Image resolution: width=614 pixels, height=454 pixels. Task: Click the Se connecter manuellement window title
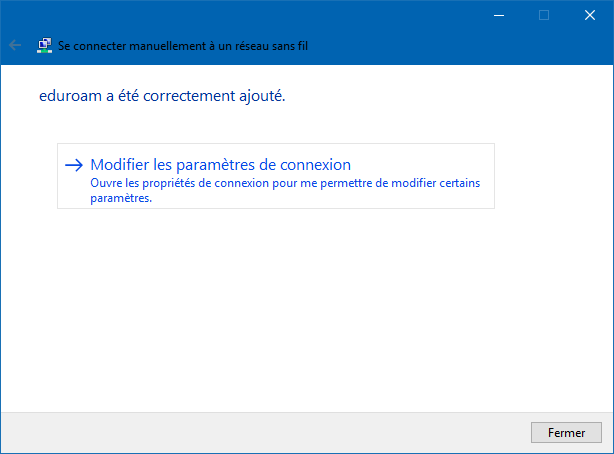click(183, 46)
